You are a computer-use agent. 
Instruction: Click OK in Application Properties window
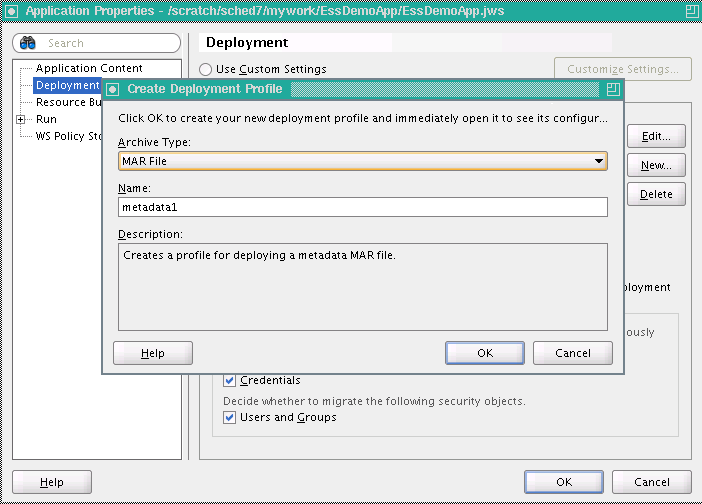click(564, 482)
